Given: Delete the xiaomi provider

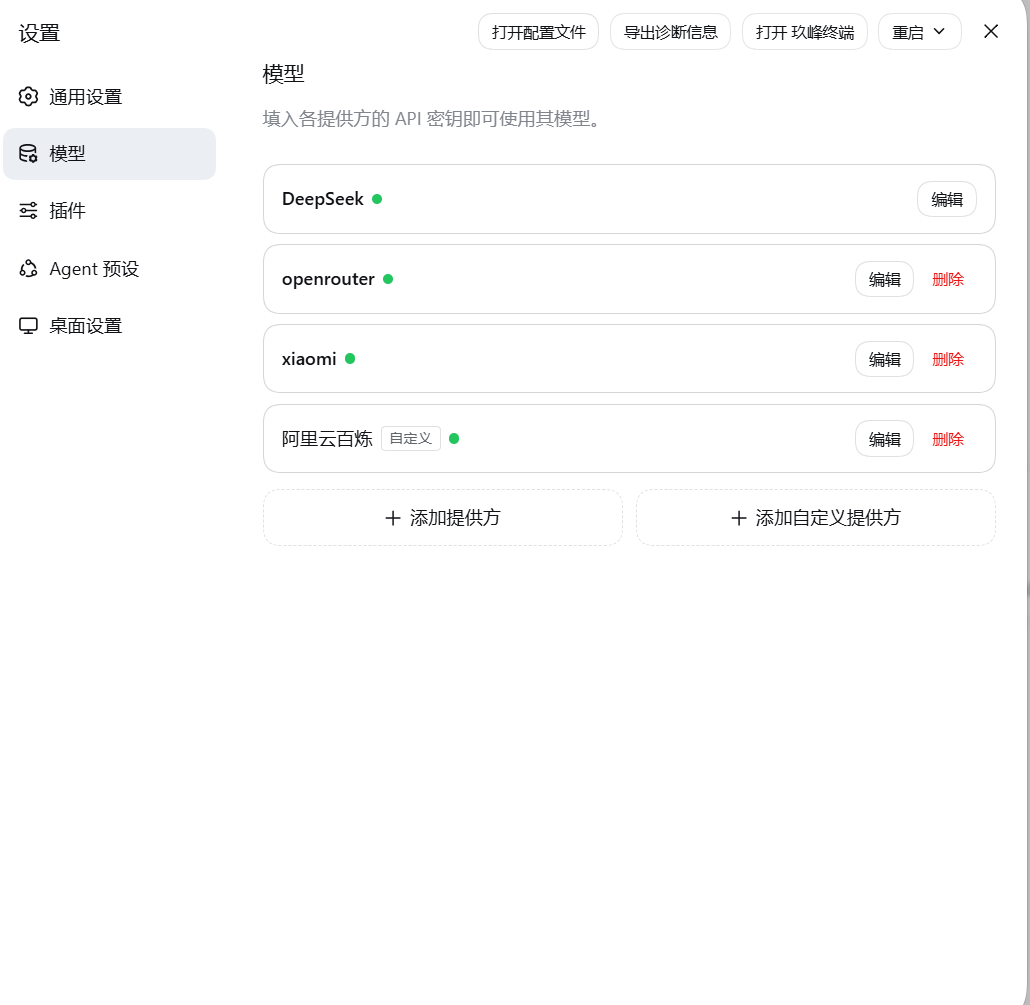Looking at the screenshot, I should [x=948, y=359].
